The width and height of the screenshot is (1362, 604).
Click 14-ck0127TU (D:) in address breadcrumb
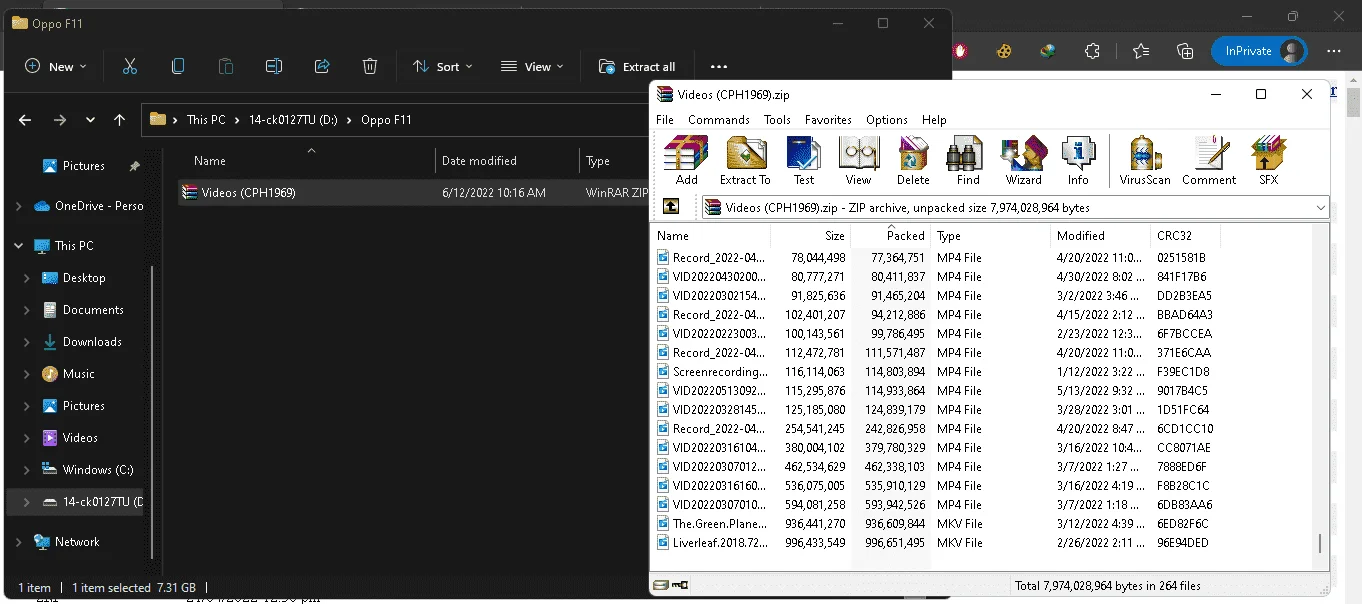coord(291,120)
